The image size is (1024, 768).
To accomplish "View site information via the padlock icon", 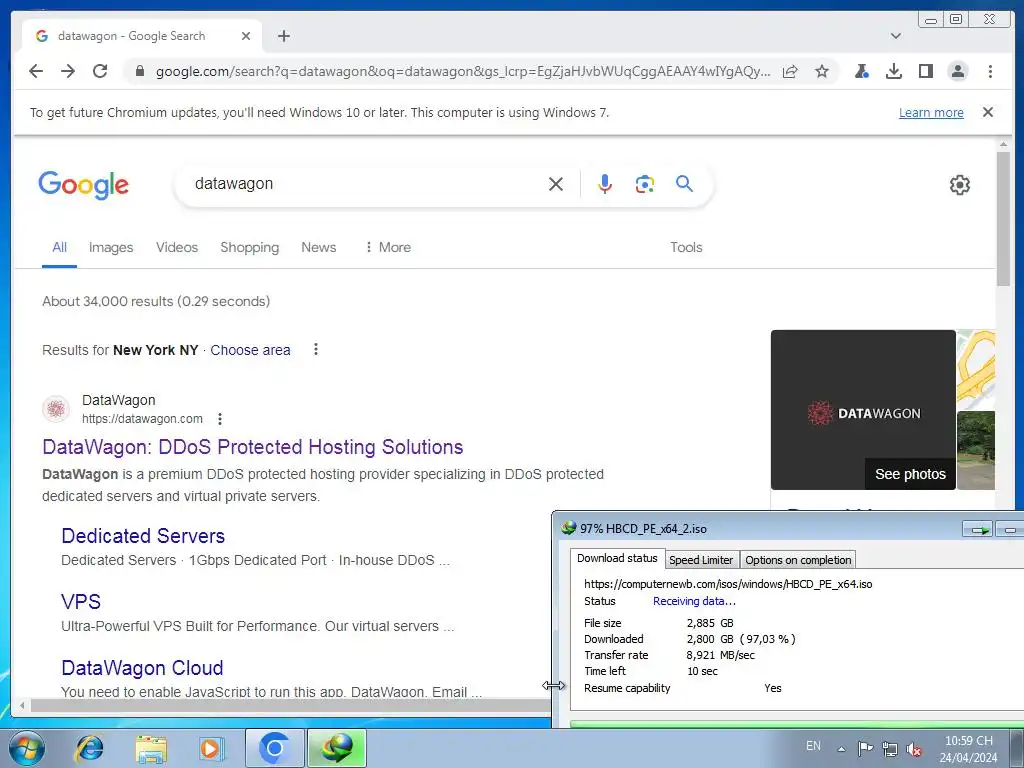I will coord(139,71).
